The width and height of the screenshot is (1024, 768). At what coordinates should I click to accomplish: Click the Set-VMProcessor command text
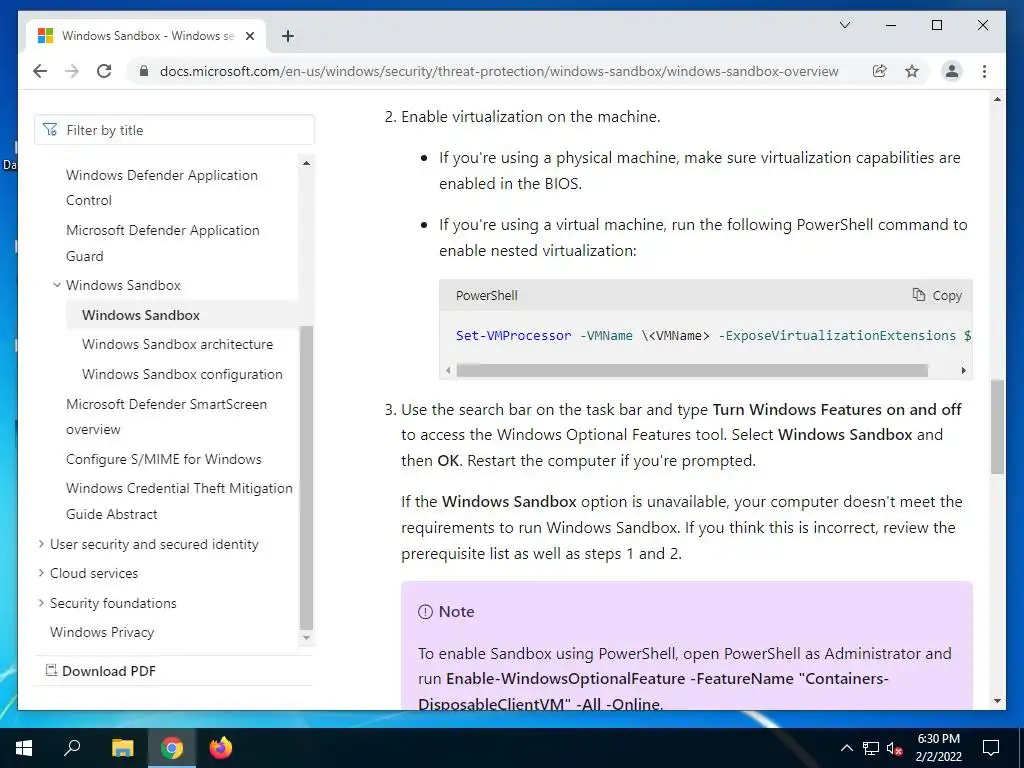point(513,335)
